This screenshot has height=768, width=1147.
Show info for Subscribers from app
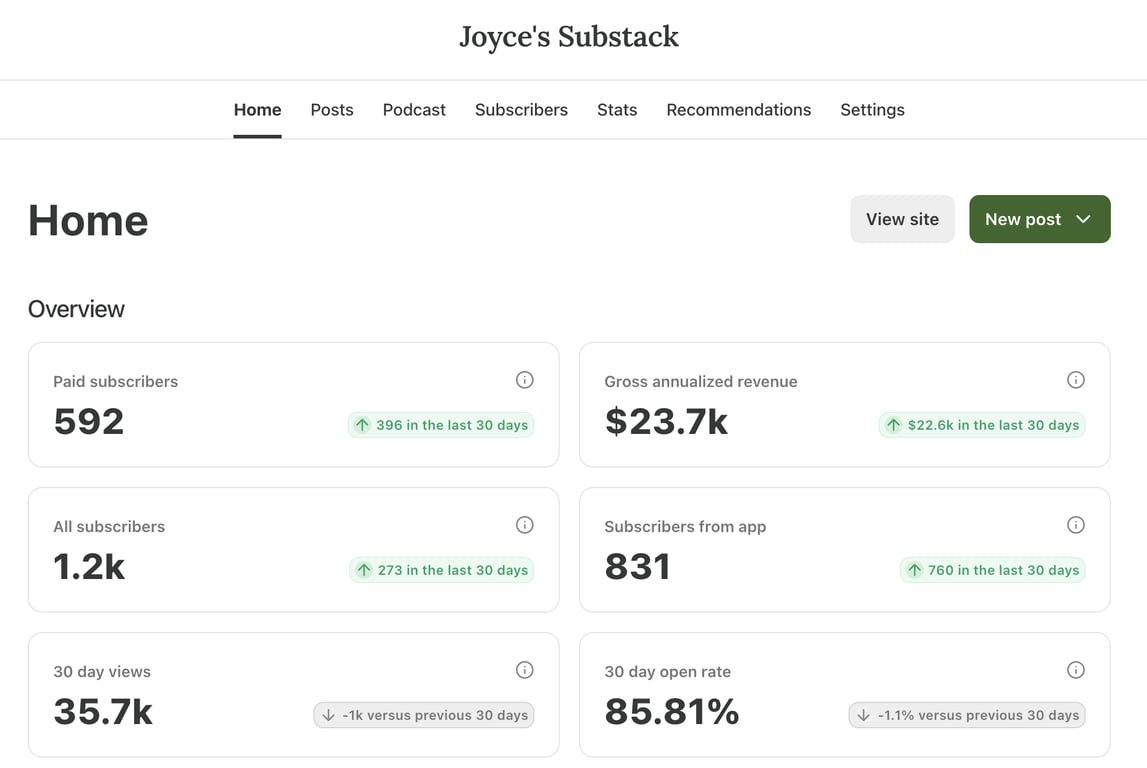click(x=1076, y=525)
